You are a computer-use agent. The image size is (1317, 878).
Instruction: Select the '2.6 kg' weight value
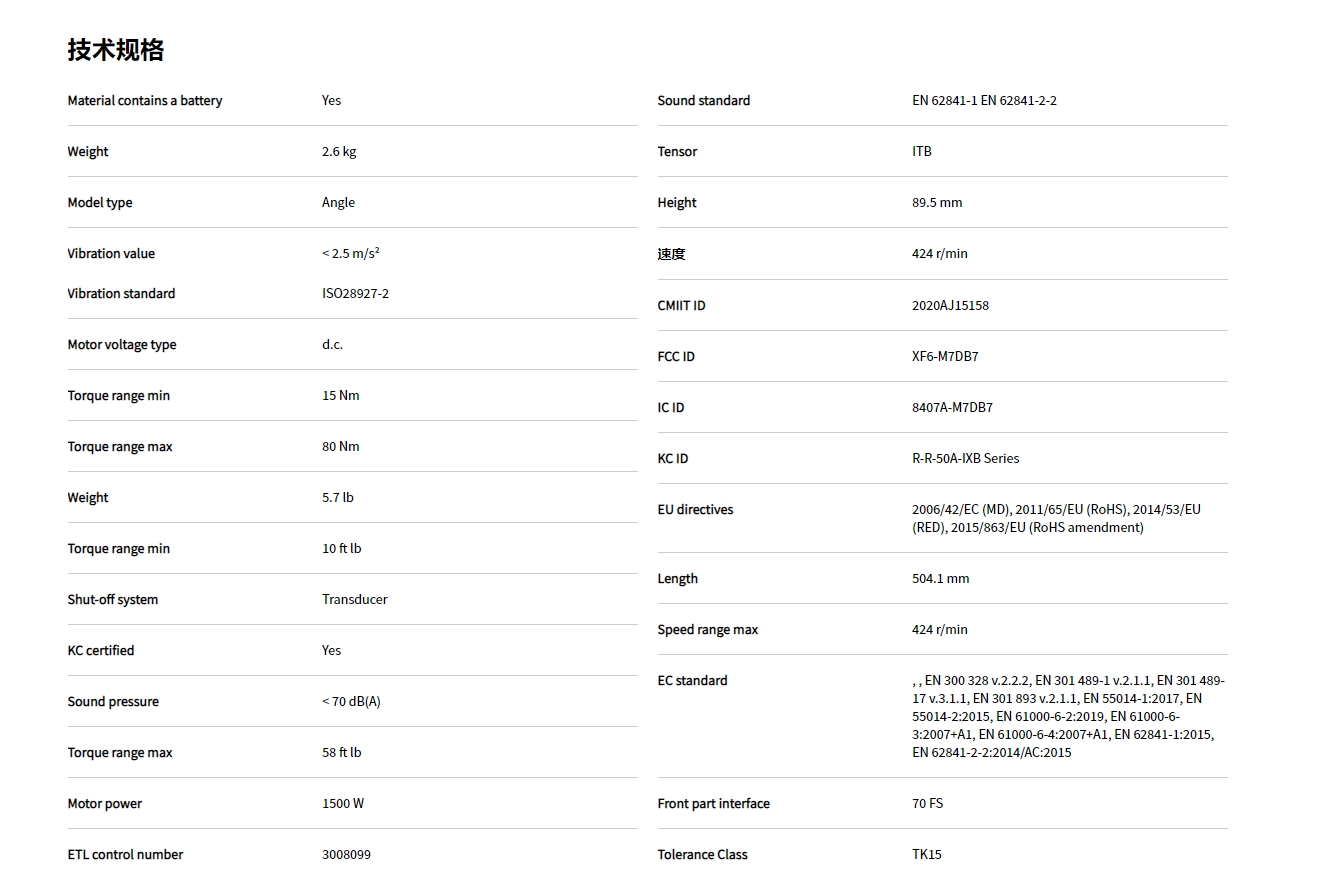coord(339,151)
